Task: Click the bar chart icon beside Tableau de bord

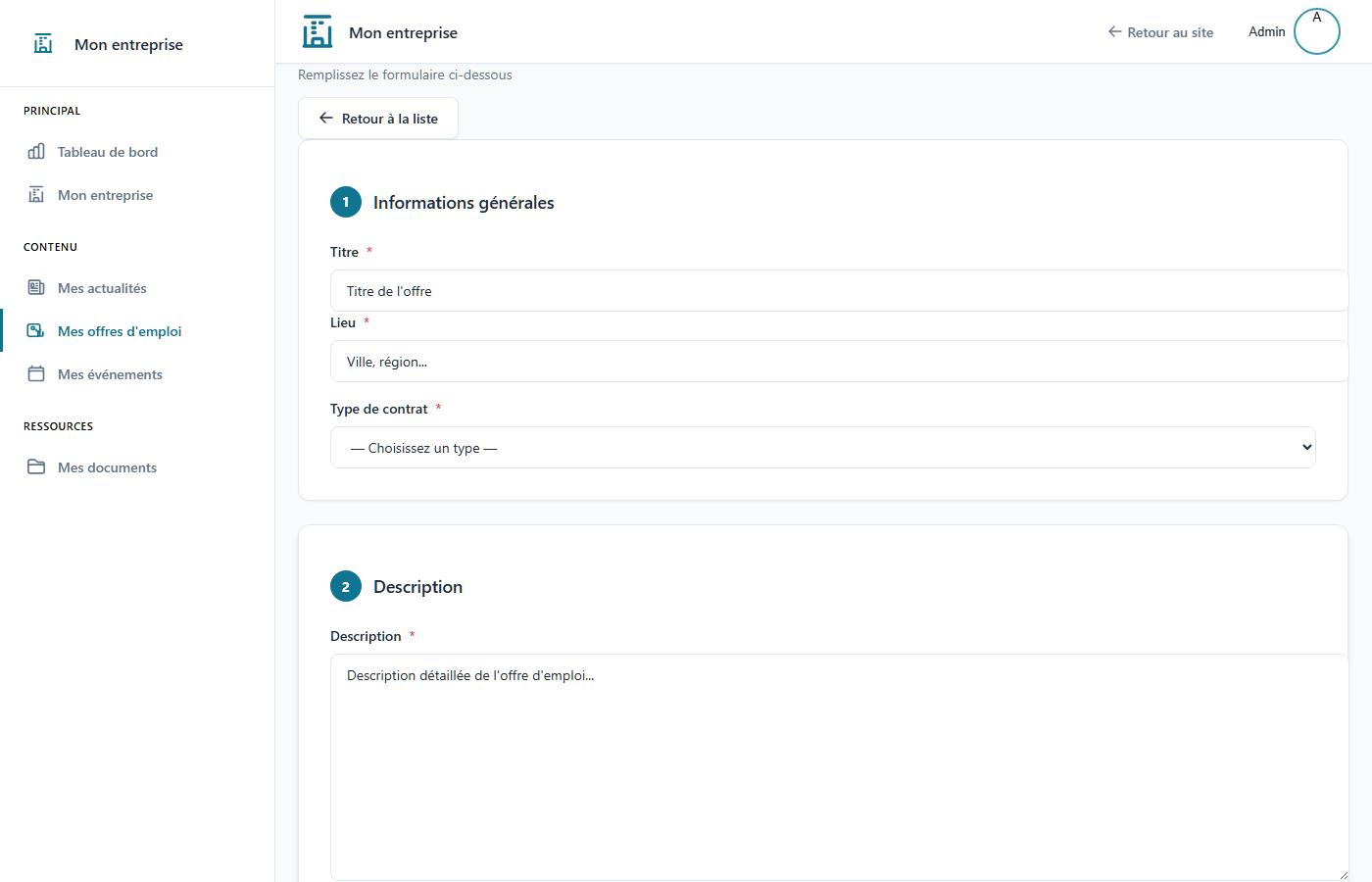Action: click(x=36, y=152)
